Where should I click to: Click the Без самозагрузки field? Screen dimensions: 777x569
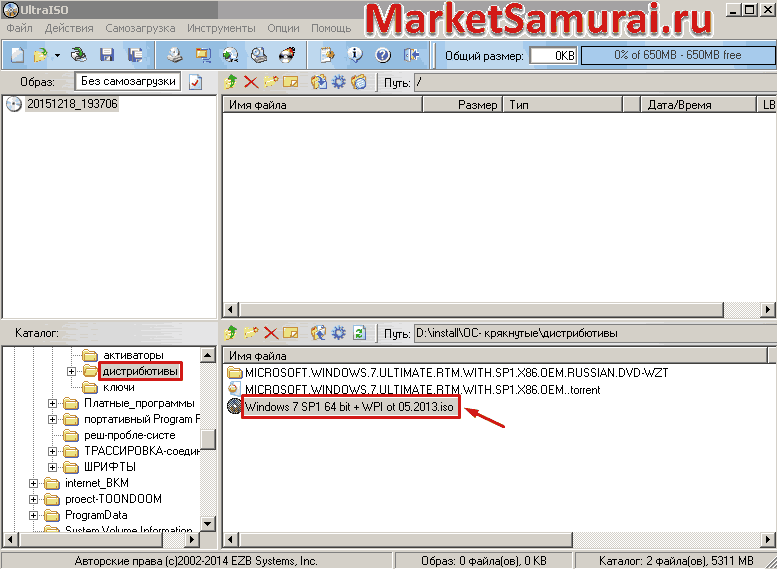[128, 81]
